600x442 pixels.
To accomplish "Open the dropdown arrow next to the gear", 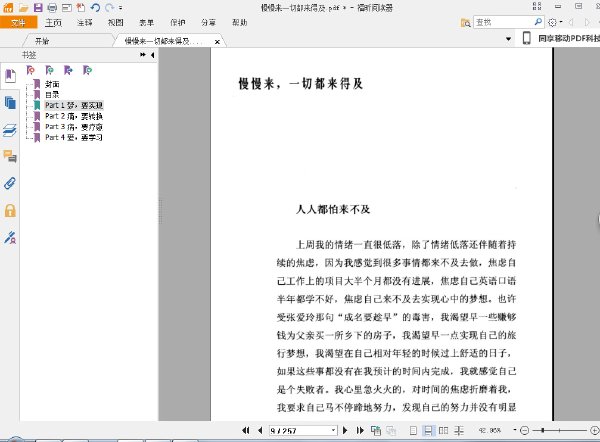I will tap(561, 22).
